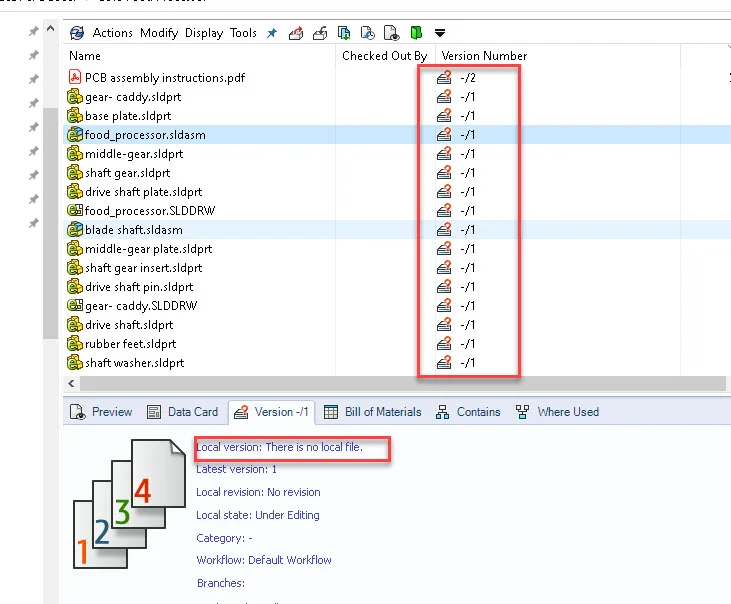This screenshot has width=731, height=604.
Task: Click the green Change State icon
Action: [x=416, y=33]
